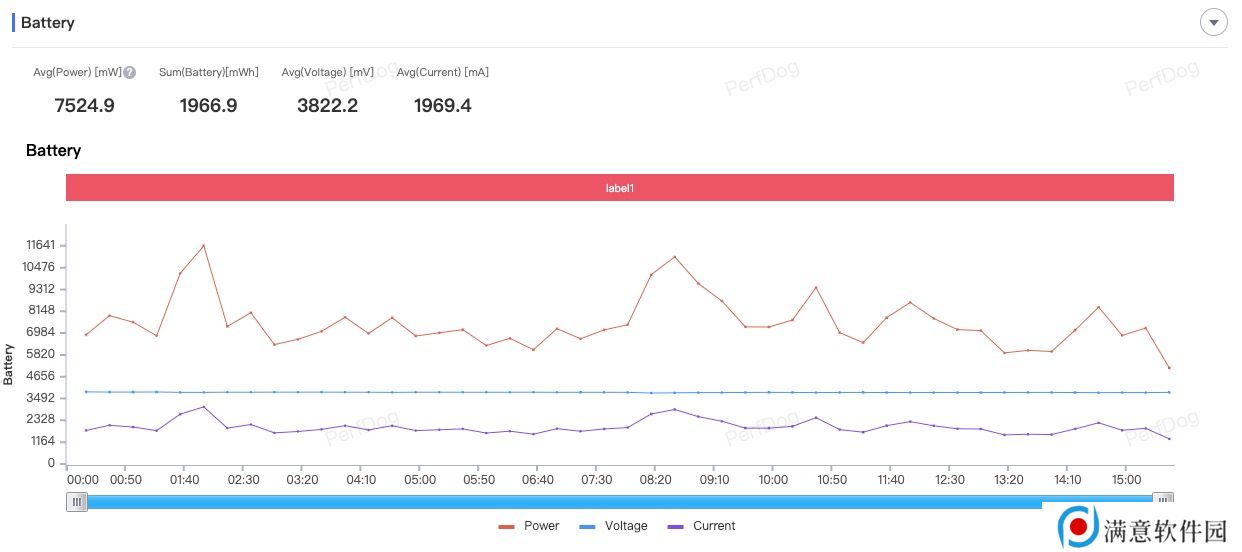Click the Avg(Power) value 7524.9
The width and height of the screenshot is (1242, 552).
84,106
